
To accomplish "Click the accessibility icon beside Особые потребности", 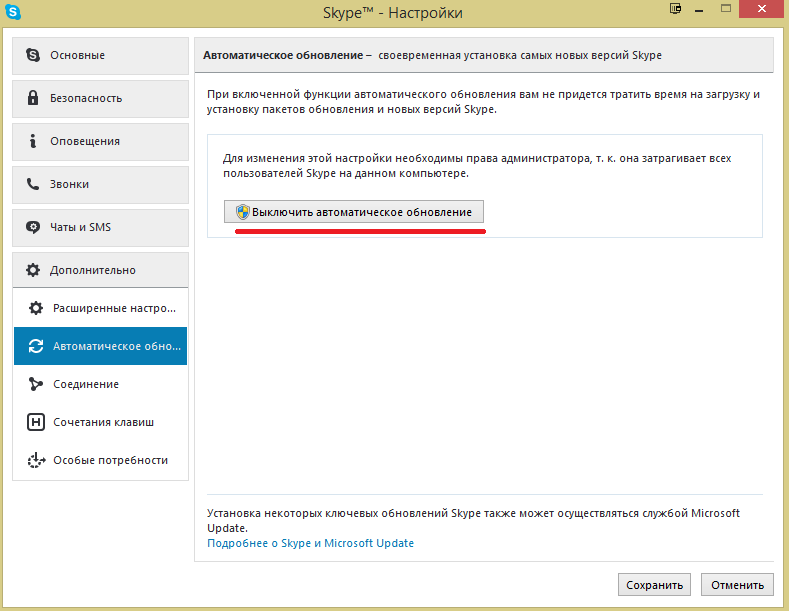I will (36, 460).
